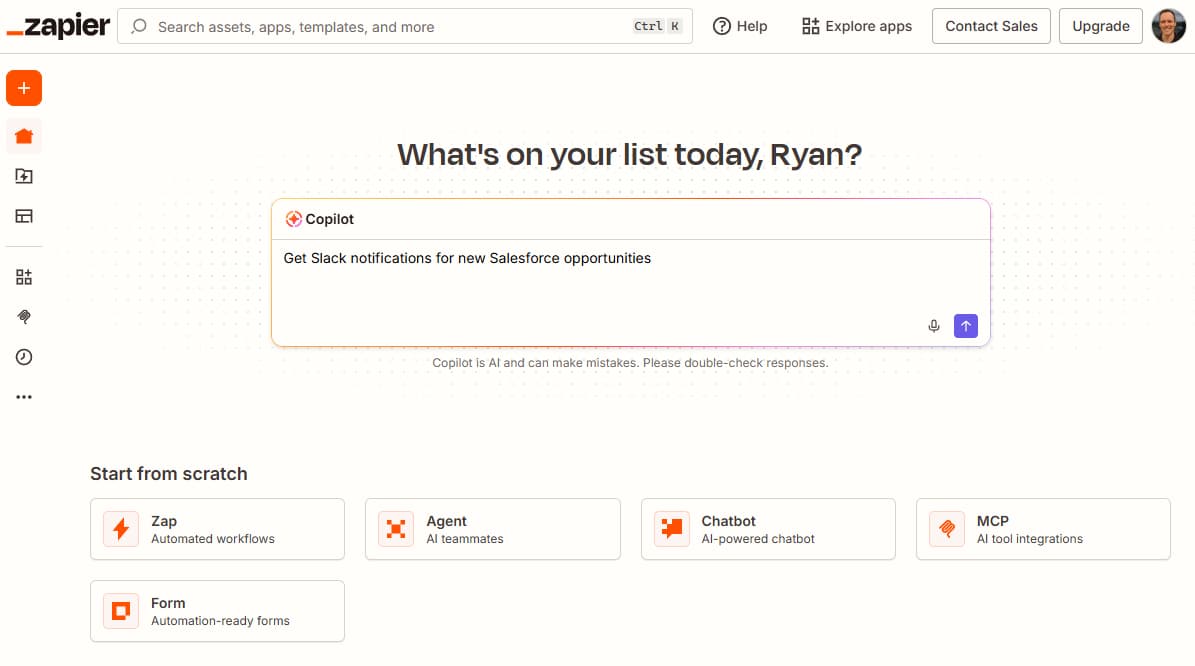Viewport: 1195px width, 666px height.
Task: Open the Home icon in sidebar
Action: [x=24, y=136]
